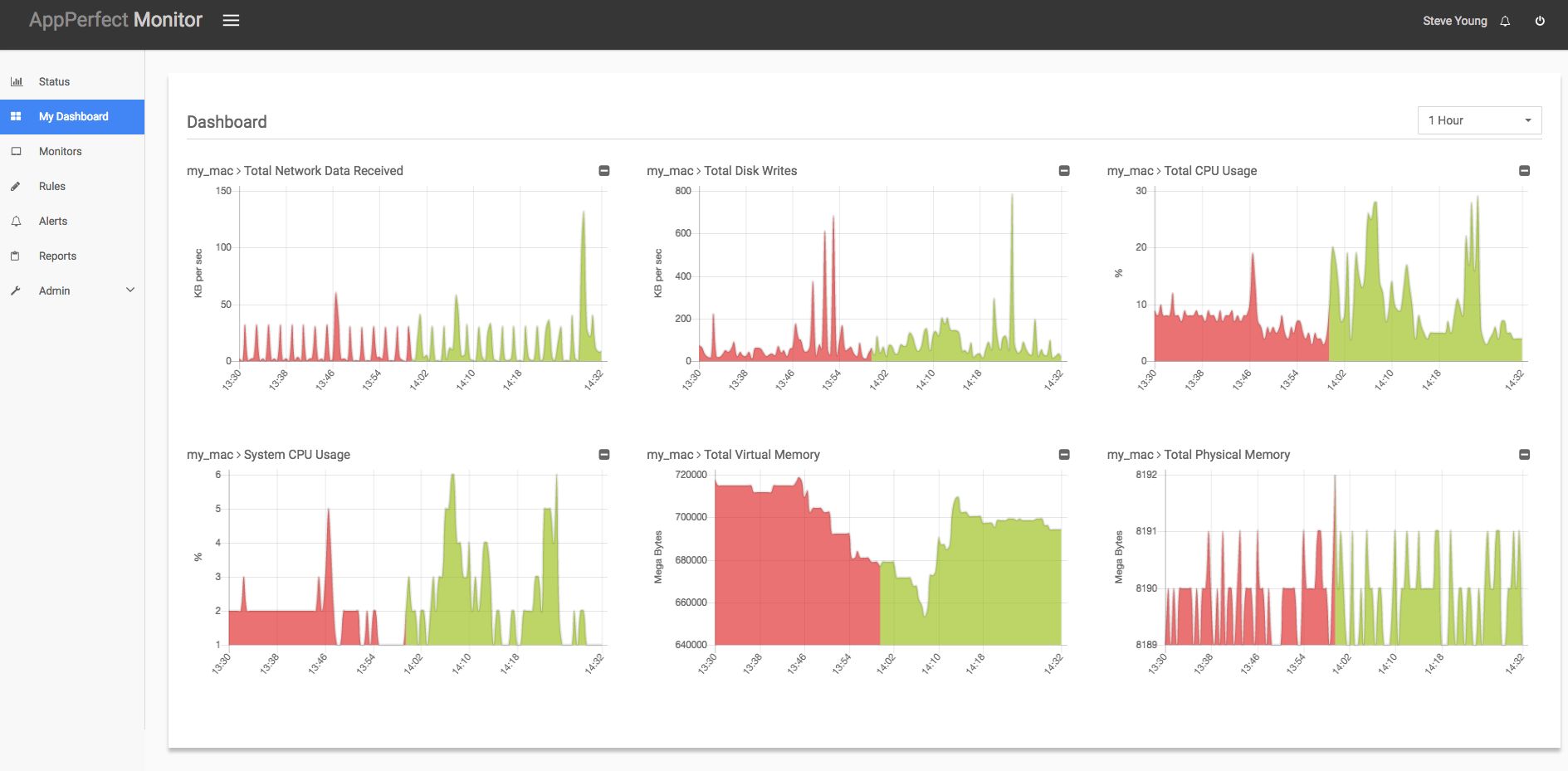Switch to the Monitors section
This screenshot has height=771, width=1568.
60,151
